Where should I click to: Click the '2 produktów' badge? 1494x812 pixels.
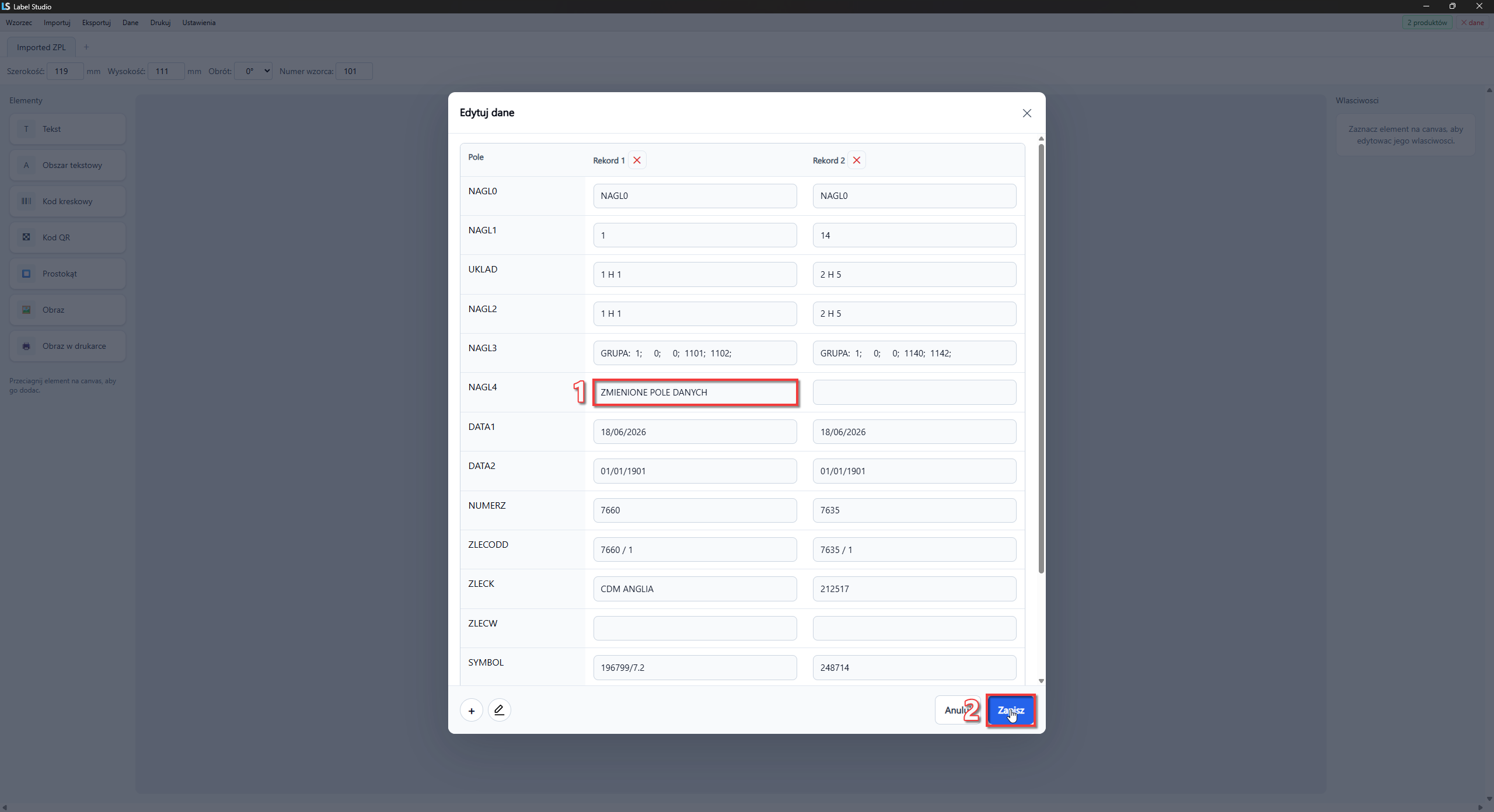coord(1427,23)
